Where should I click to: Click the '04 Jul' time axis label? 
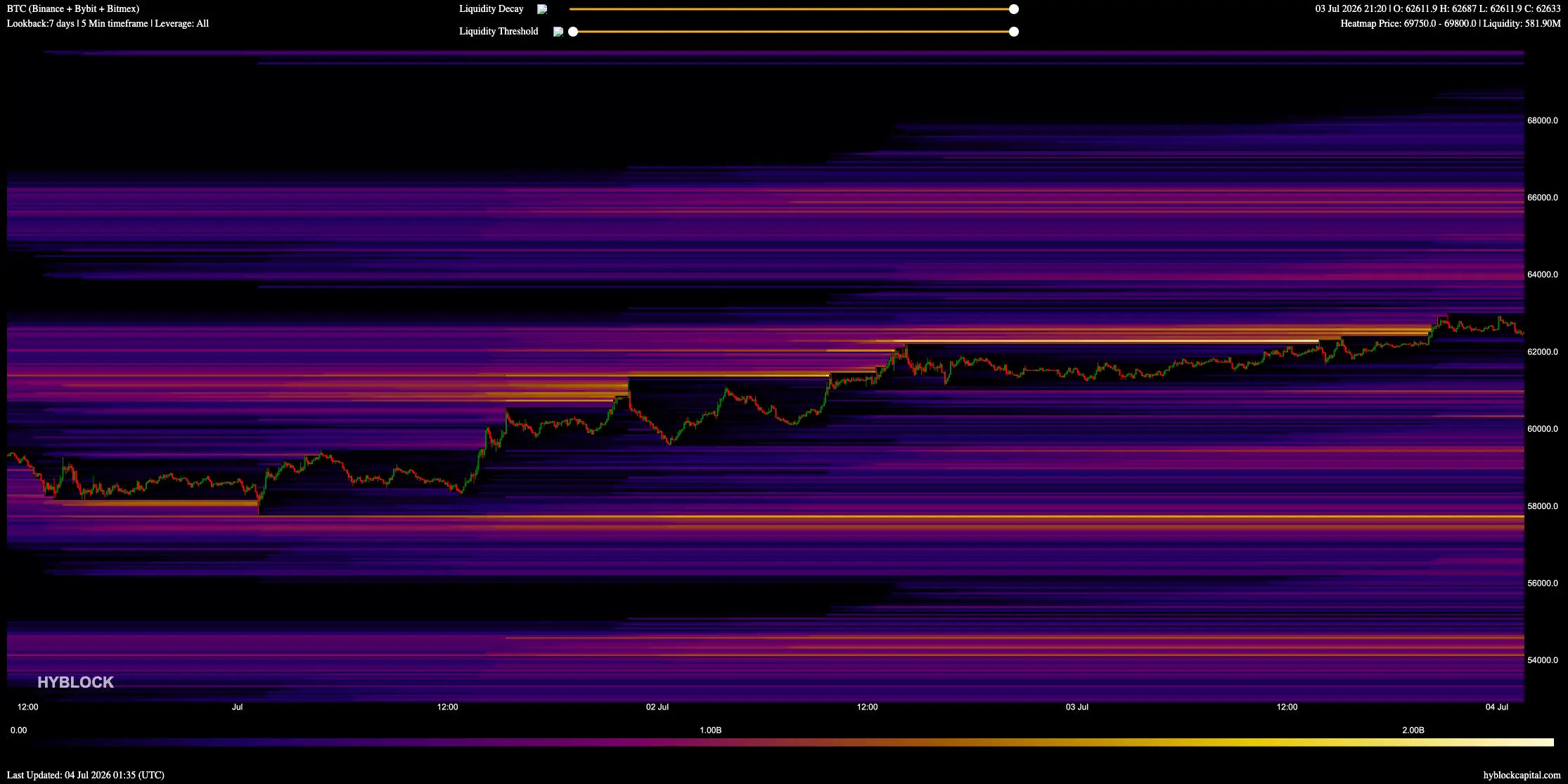pyautogui.click(x=1497, y=707)
